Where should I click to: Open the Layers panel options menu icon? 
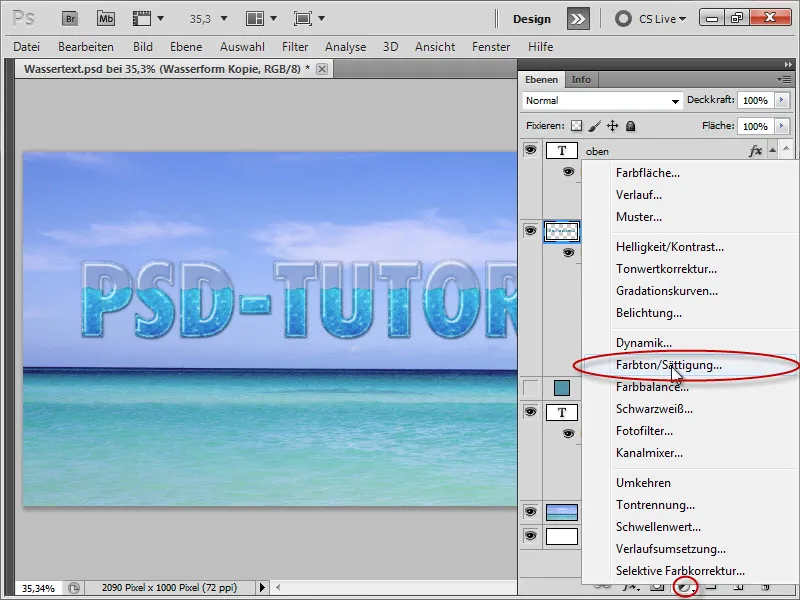coord(783,79)
